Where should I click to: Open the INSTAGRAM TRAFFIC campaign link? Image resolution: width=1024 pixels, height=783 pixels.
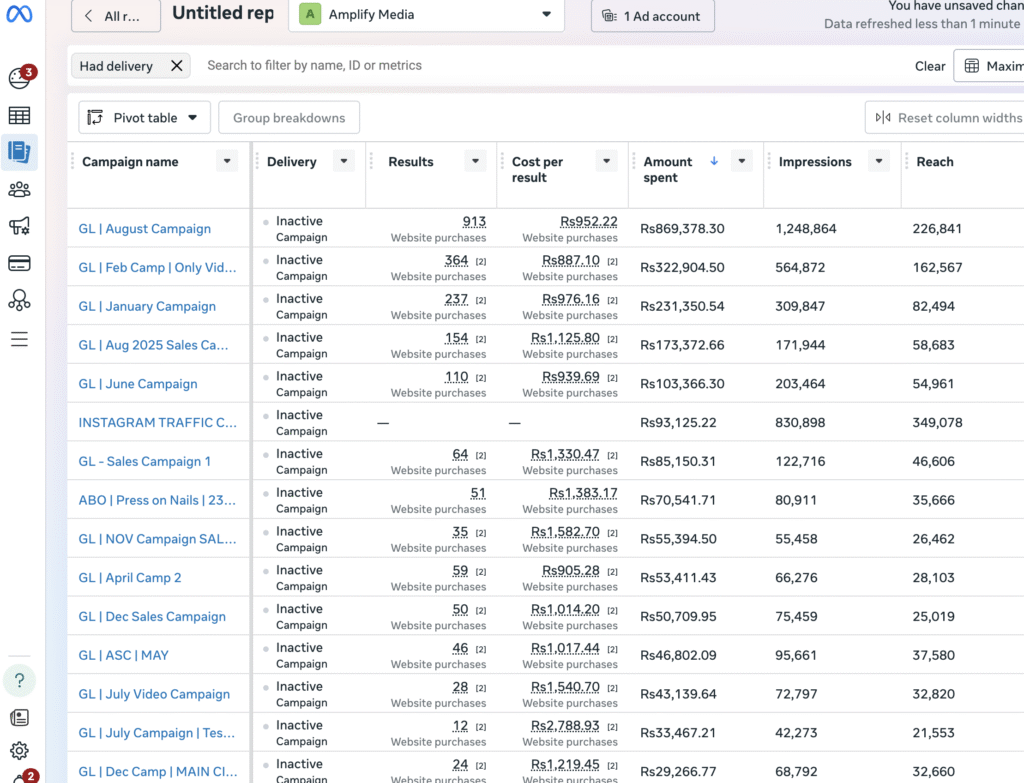pos(158,423)
